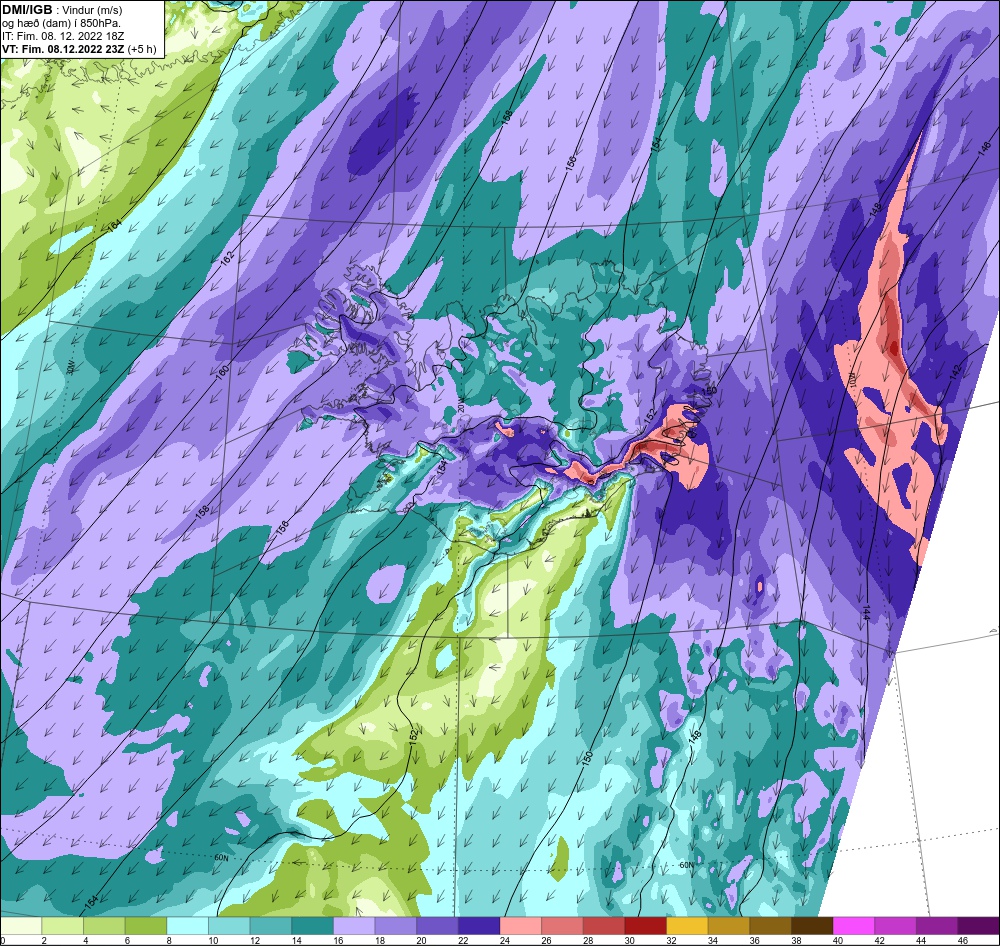Click the legend tick label '42'
The height and width of the screenshot is (946, 1000).
pyautogui.click(x=879, y=940)
